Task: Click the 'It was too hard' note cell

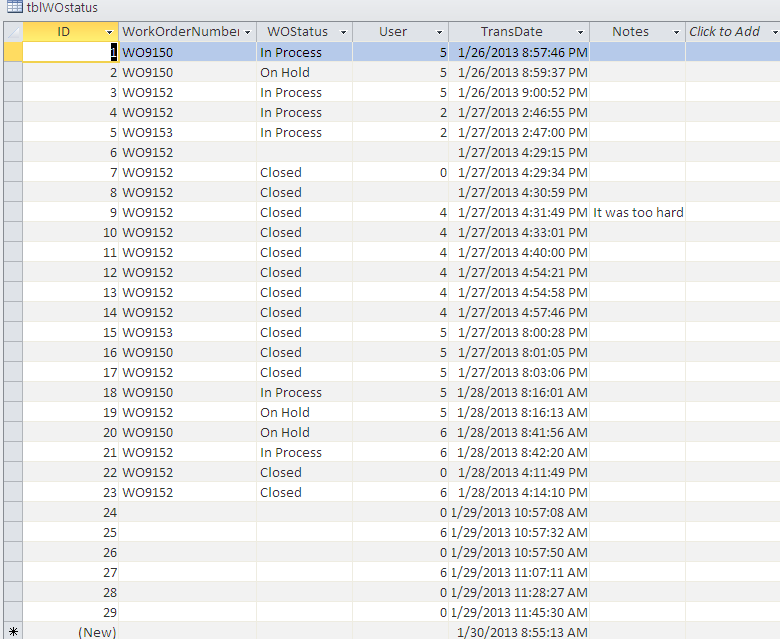Action: (x=638, y=212)
